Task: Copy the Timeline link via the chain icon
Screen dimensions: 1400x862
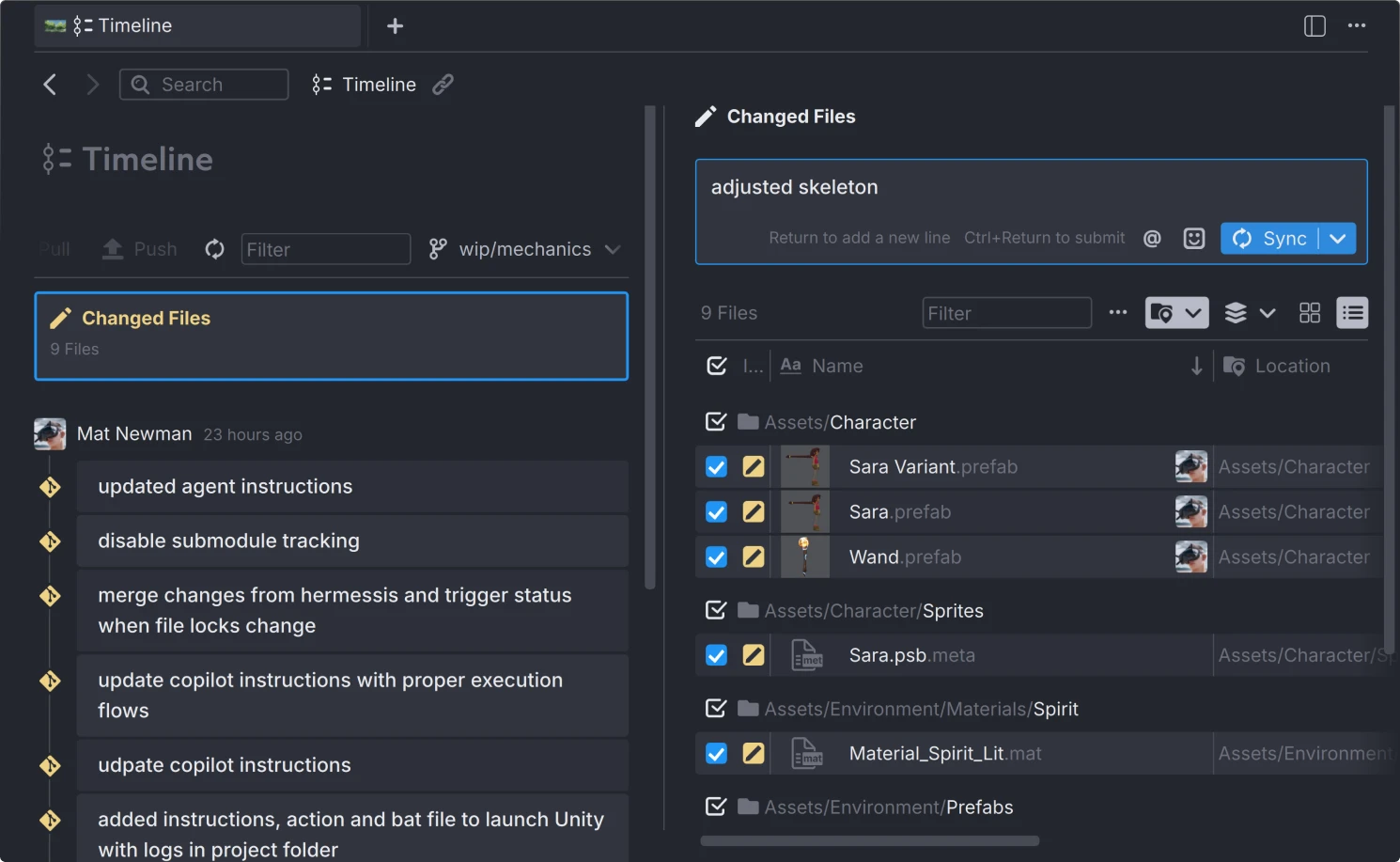Action: tap(443, 85)
